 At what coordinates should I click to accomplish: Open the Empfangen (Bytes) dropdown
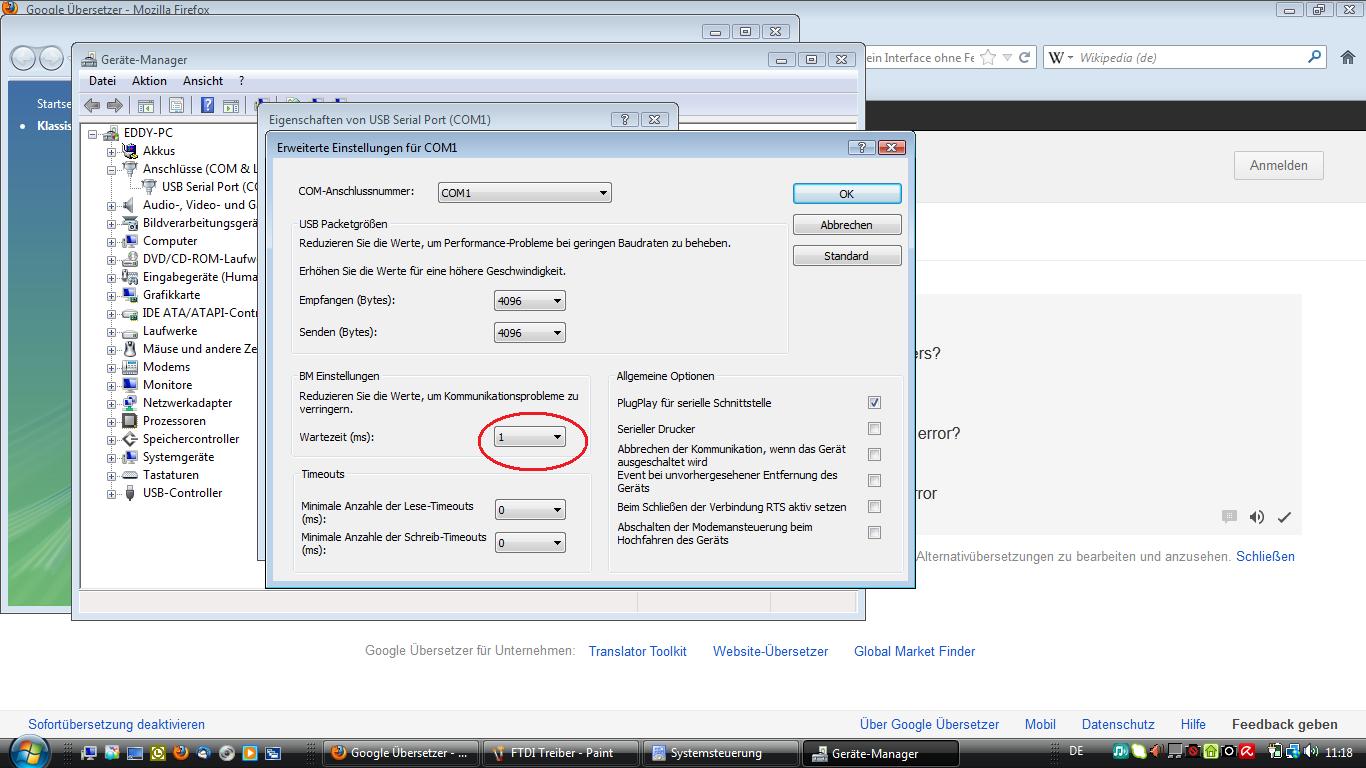530,301
